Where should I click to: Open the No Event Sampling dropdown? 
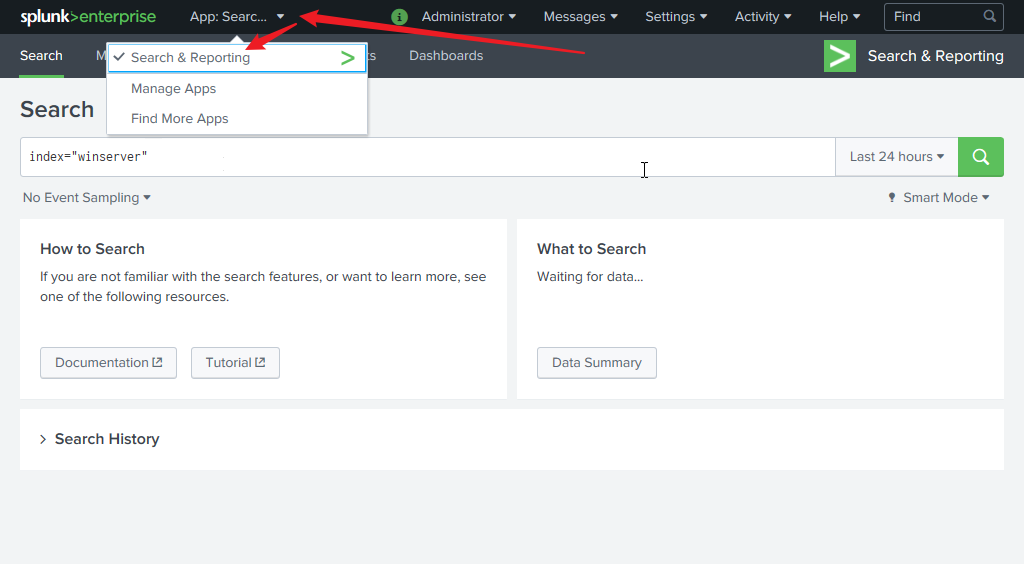[87, 198]
